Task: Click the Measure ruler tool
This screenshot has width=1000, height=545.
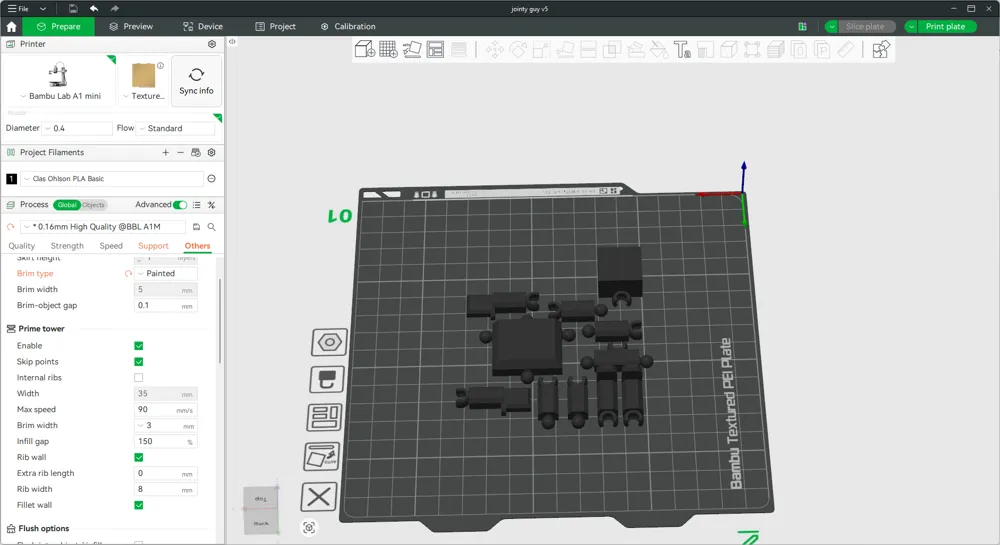Action: [846, 49]
